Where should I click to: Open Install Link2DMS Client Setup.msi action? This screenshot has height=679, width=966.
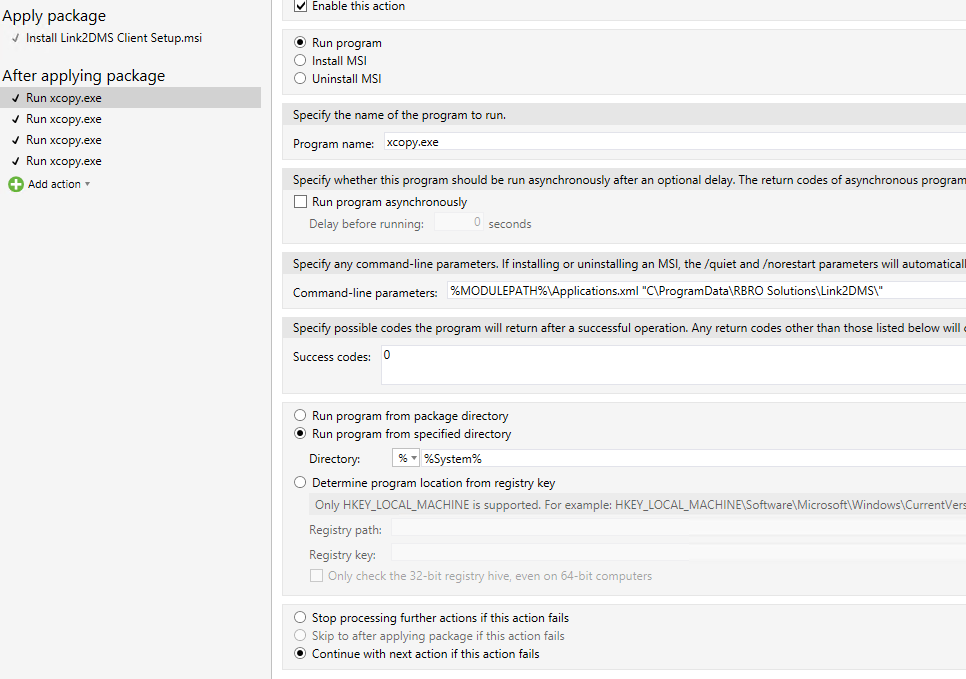tap(113, 38)
